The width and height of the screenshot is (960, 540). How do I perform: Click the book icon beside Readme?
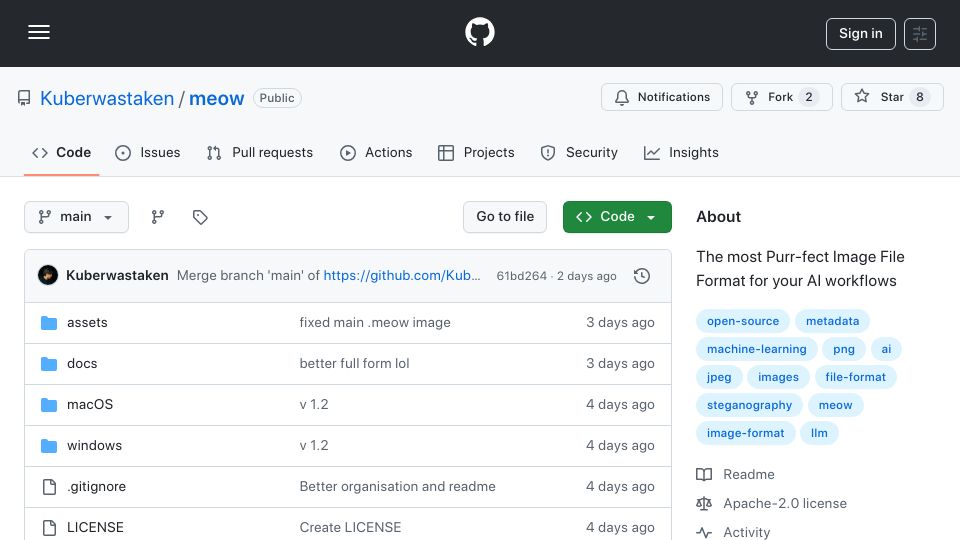point(704,474)
